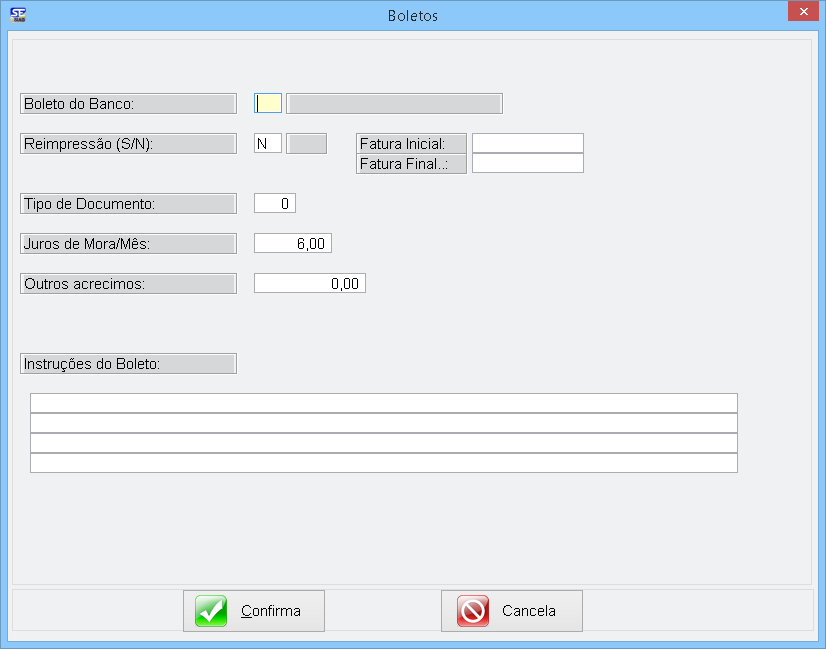Focus the Outros acrecimos amount field
The image size is (826, 649).
[309, 283]
